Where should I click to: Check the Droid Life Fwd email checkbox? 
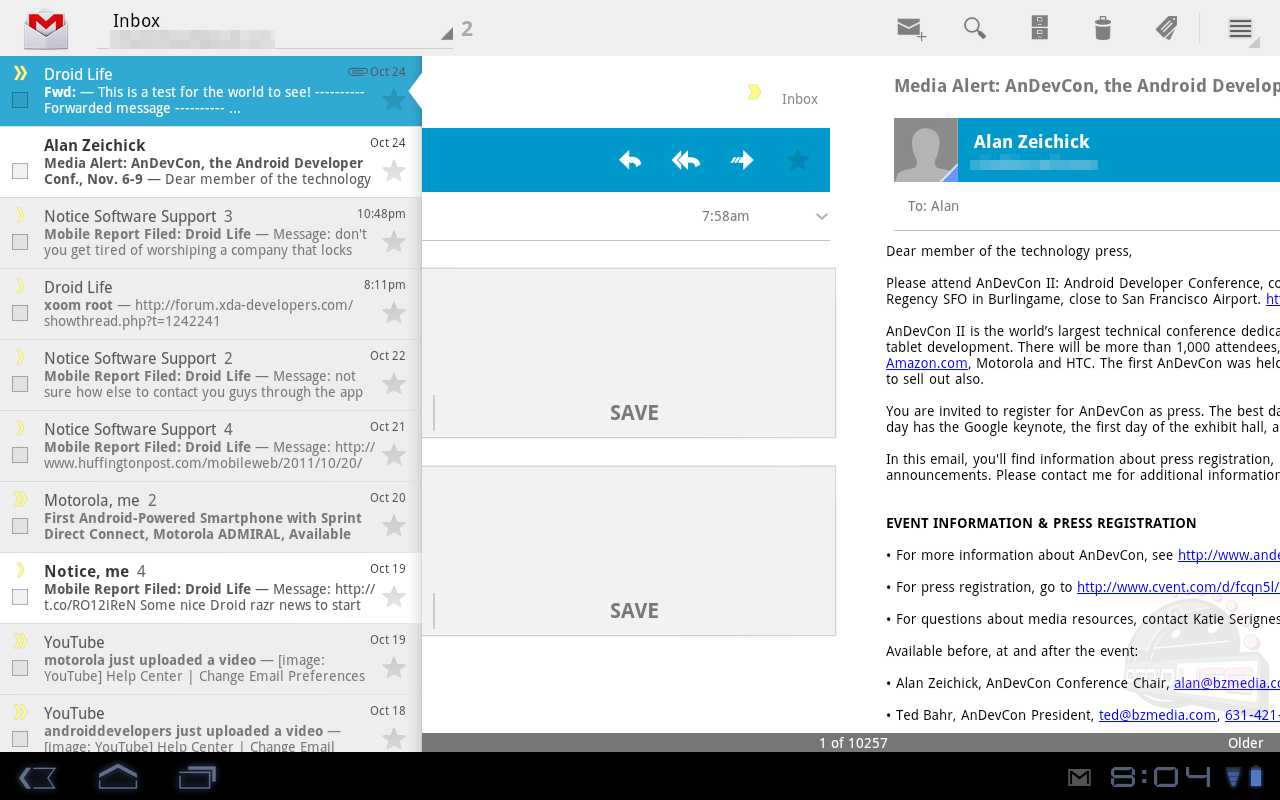point(20,100)
